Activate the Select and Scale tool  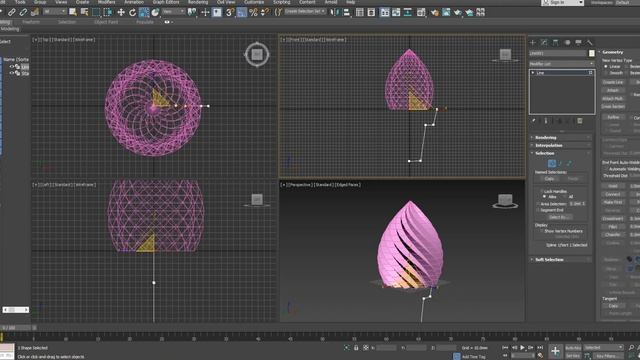[x=144, y=13]
